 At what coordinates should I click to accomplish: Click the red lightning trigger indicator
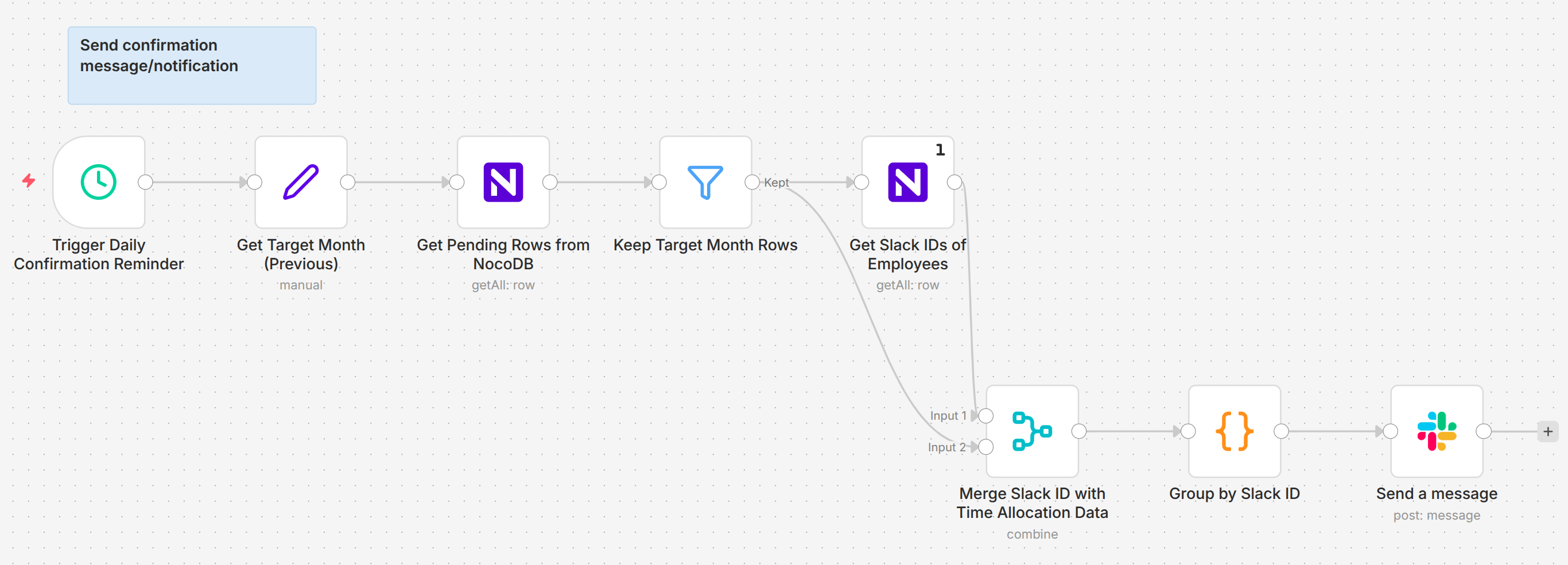click(x=28, y=181)
